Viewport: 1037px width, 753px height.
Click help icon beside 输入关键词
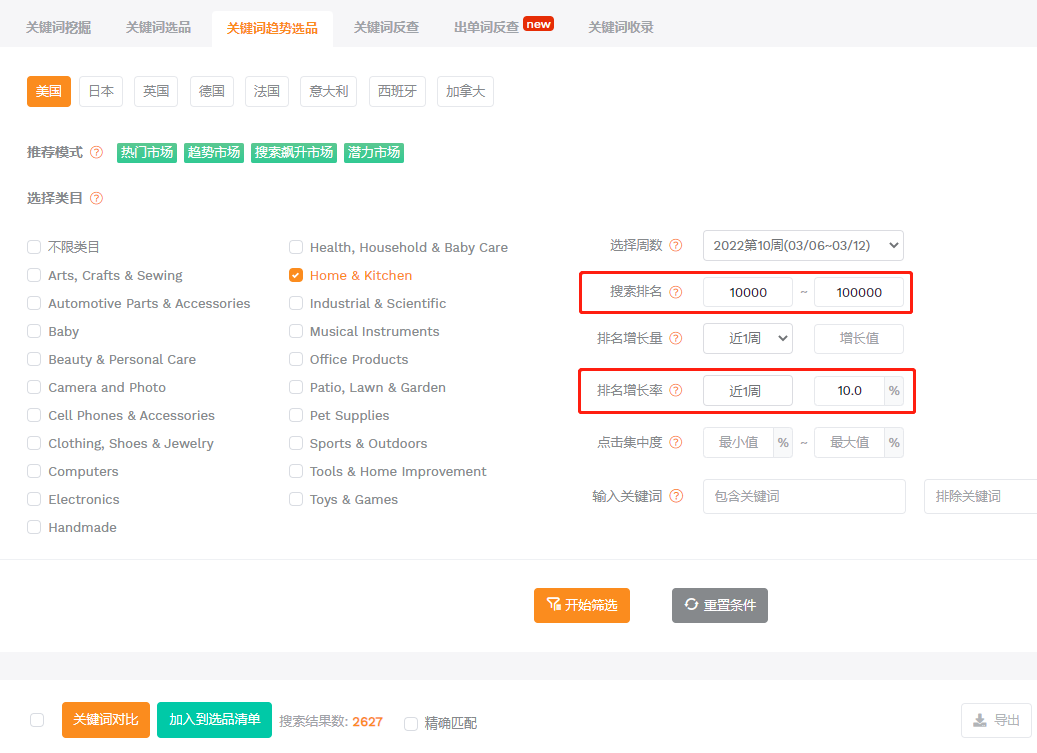(x=676, y=496)
